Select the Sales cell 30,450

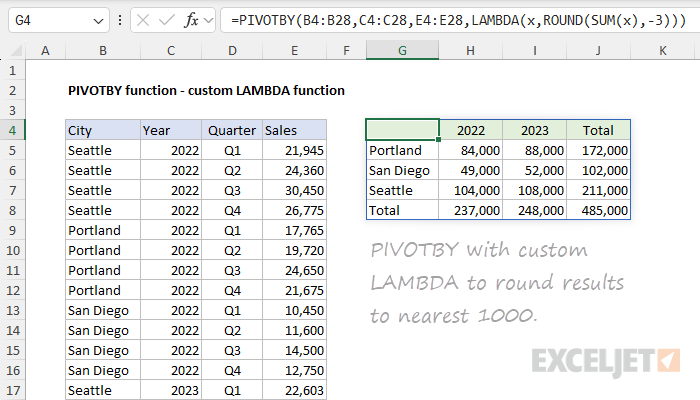click(x=294, y=190)
